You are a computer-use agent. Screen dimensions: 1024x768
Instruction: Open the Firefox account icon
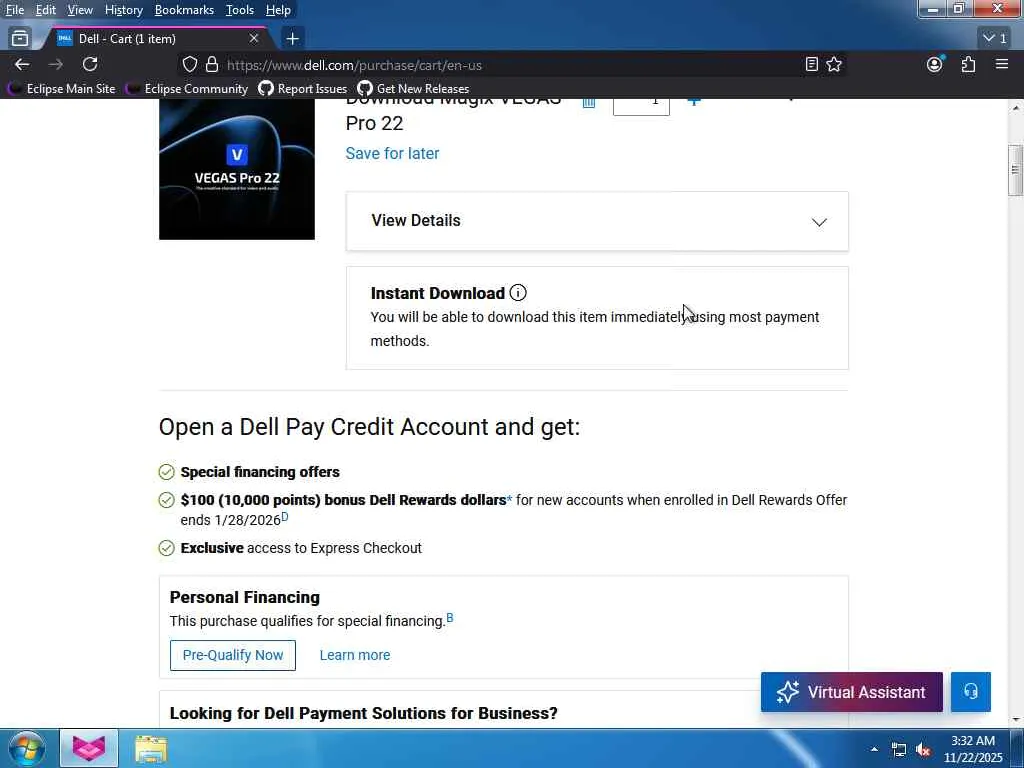[935, 64]
